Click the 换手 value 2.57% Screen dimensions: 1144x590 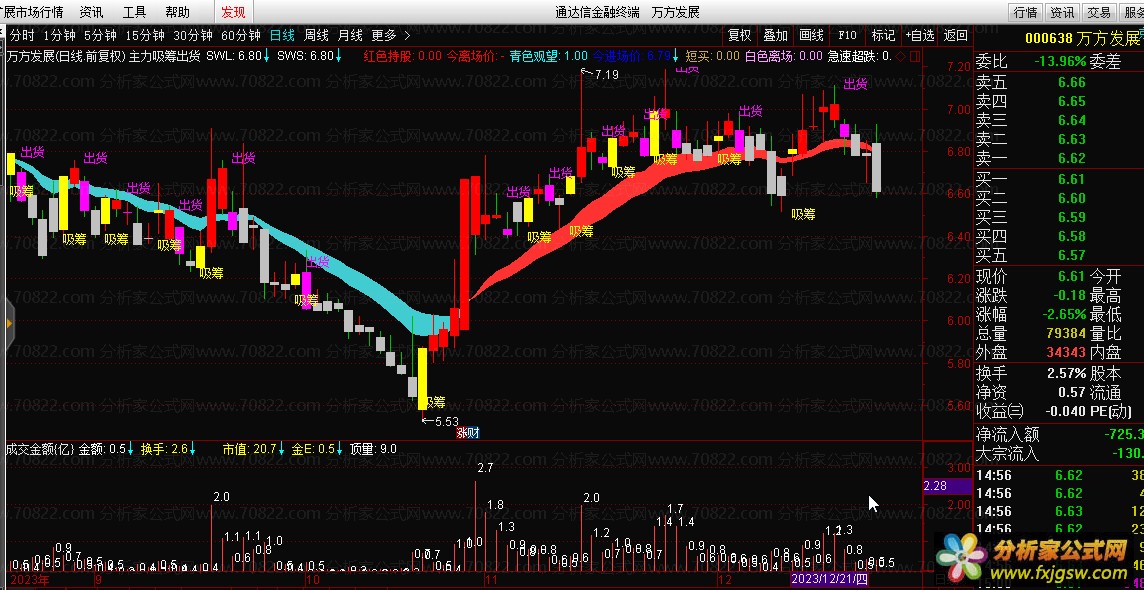tap(1066, 373)
